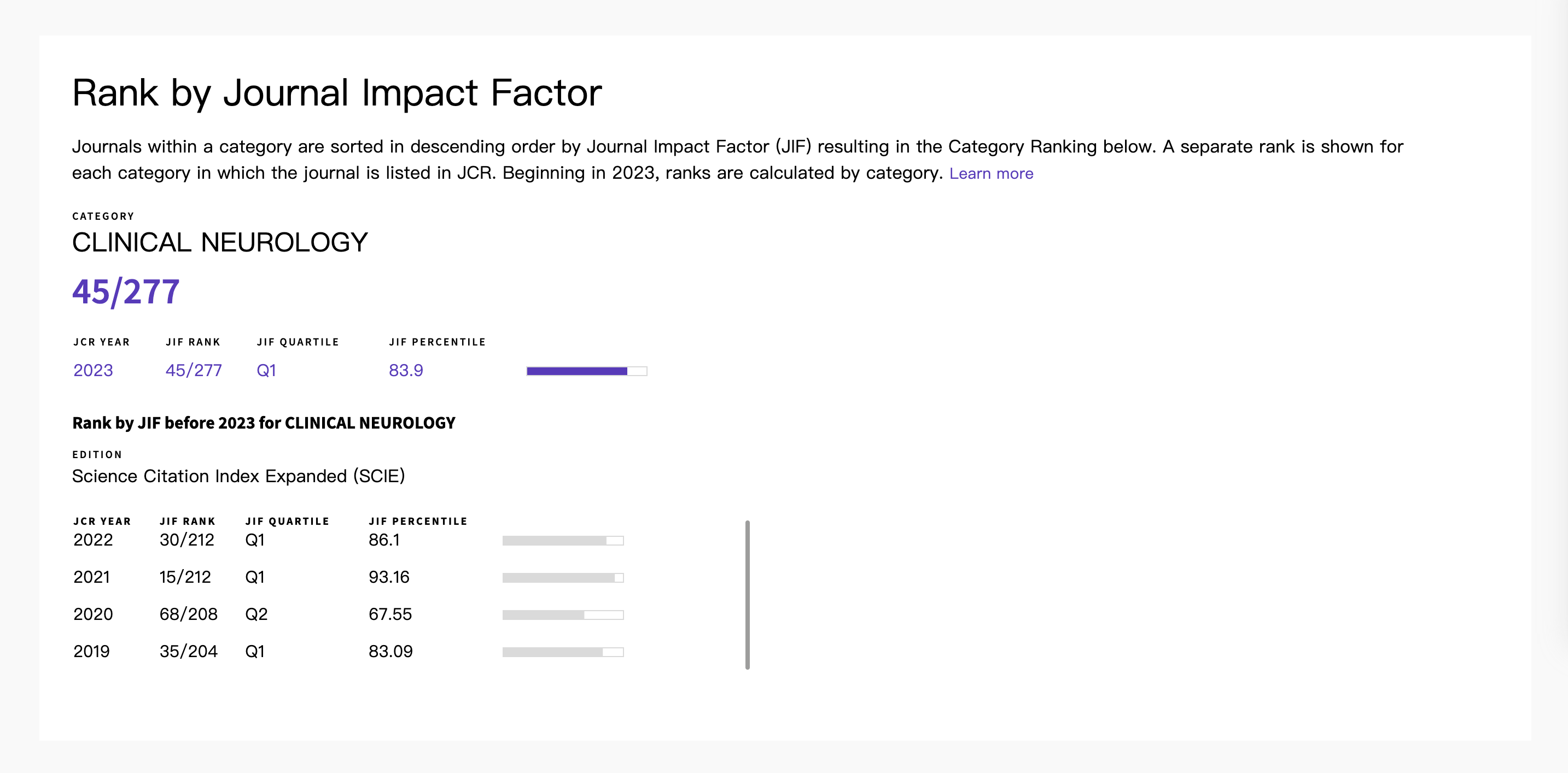Click the 2020 percentile bar showing 67.55
This screenshot has width=1568, height=773.
tap(563, 615)
